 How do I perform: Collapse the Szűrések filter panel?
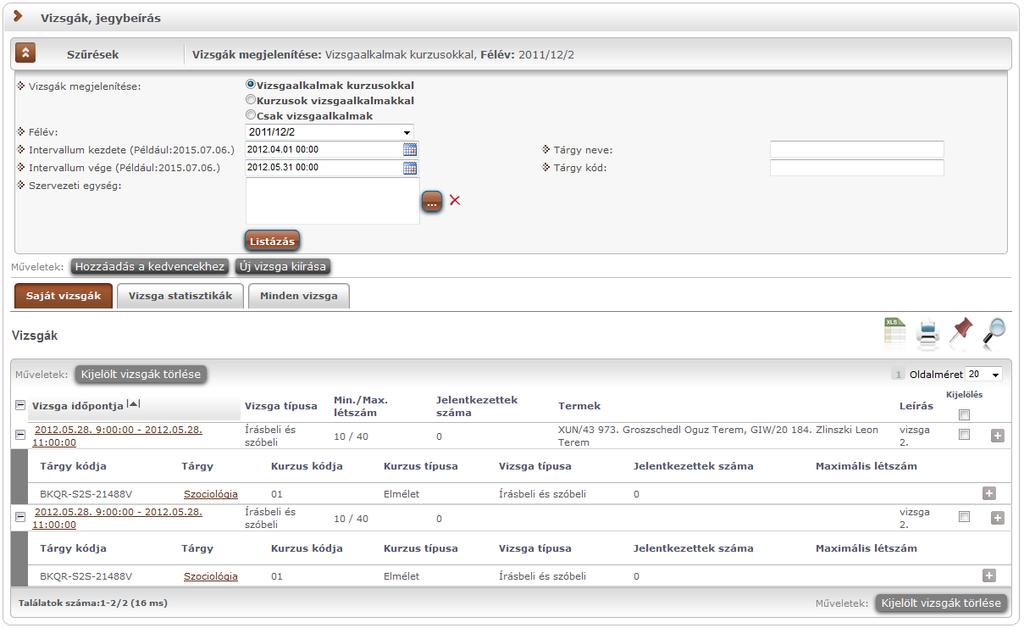[25, 53]
